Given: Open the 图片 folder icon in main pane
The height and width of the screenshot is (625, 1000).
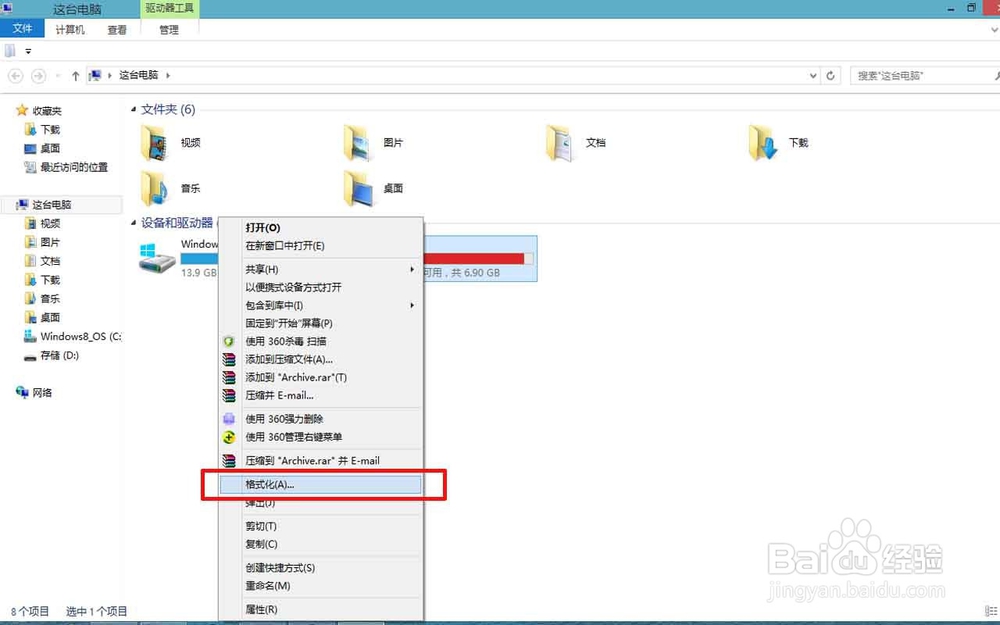Looking at the screenshot, I should click(x=358, y=143).
